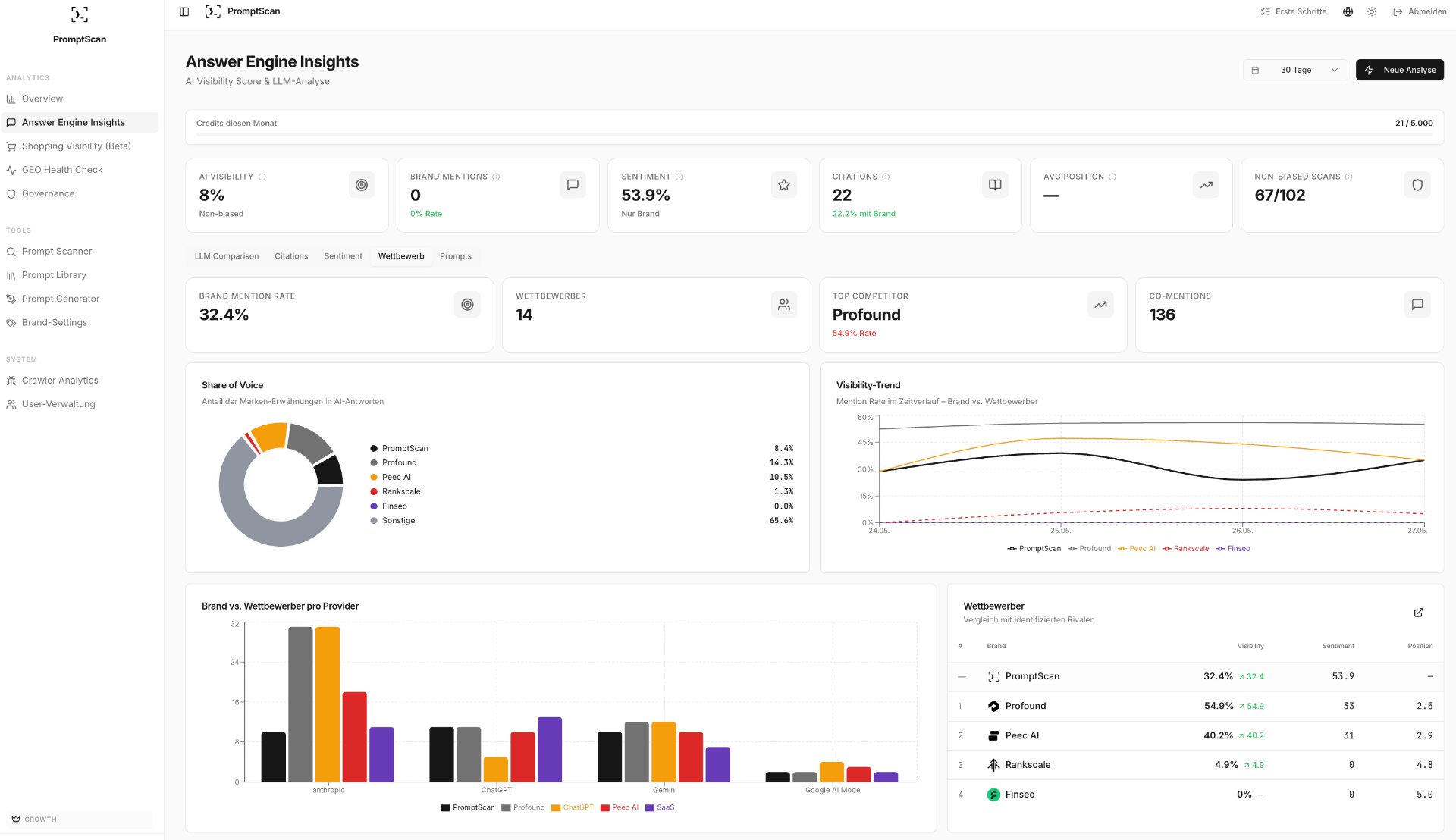Select Peec AI row in Wettbewerber table
1456x840 pixels.
(x=1195, y=736)
